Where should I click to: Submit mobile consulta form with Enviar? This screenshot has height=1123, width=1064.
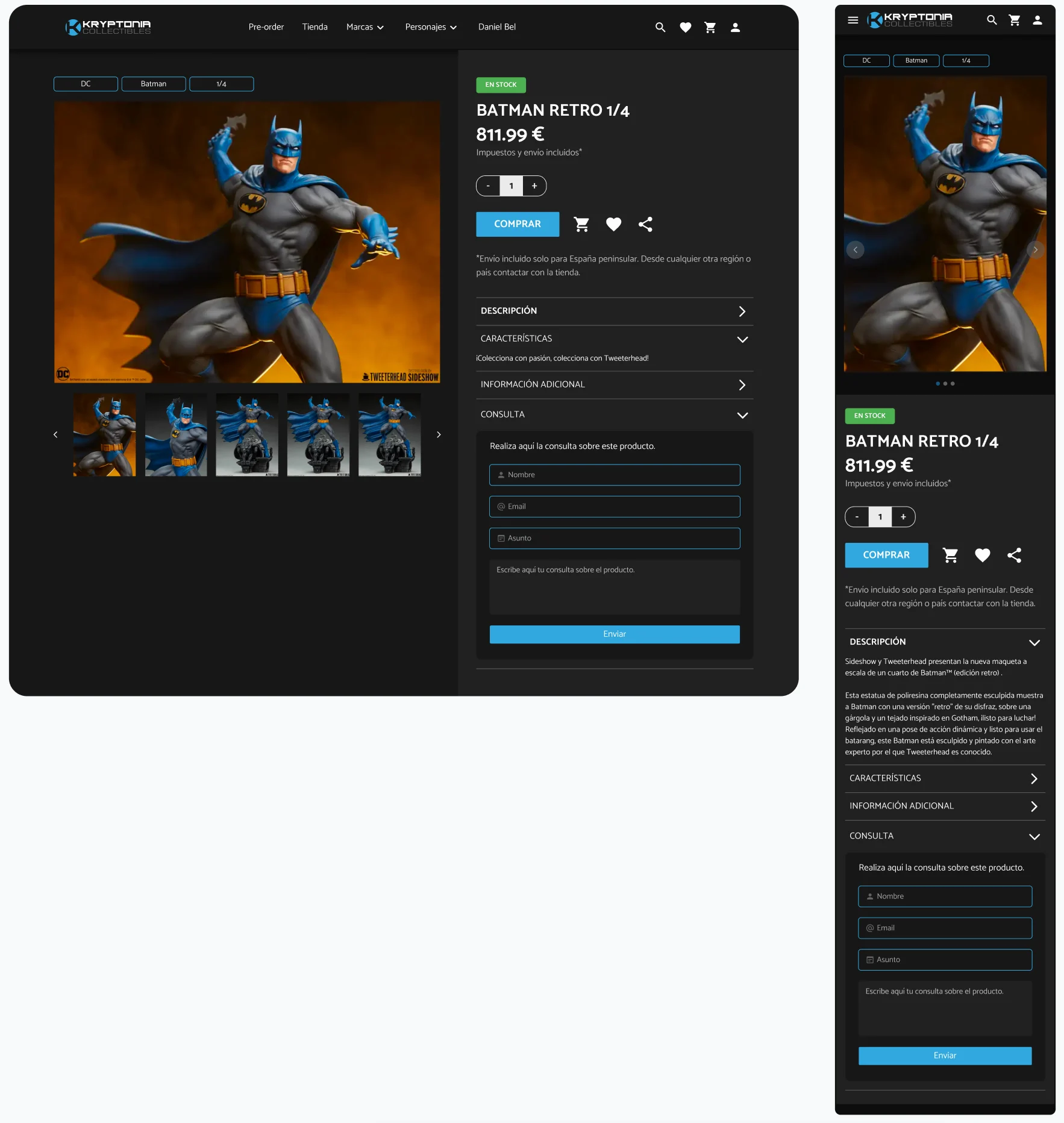tap(945, 1056)
